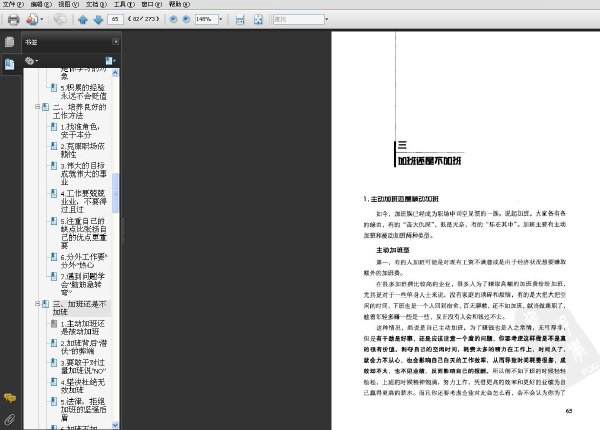Open the 编辑 (Edit) menu
The image size is (600, 430).
click(x=41, y=4)
